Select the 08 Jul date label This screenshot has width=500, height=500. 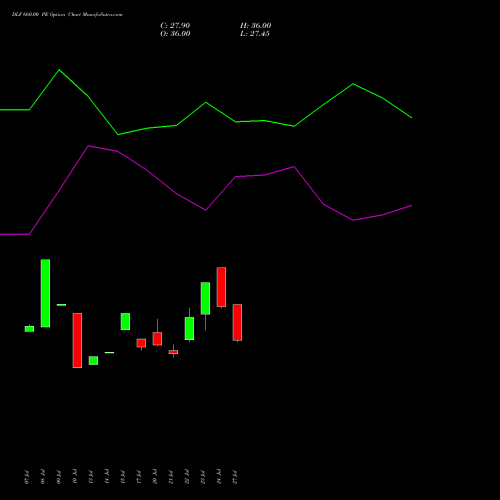point(43,477)
